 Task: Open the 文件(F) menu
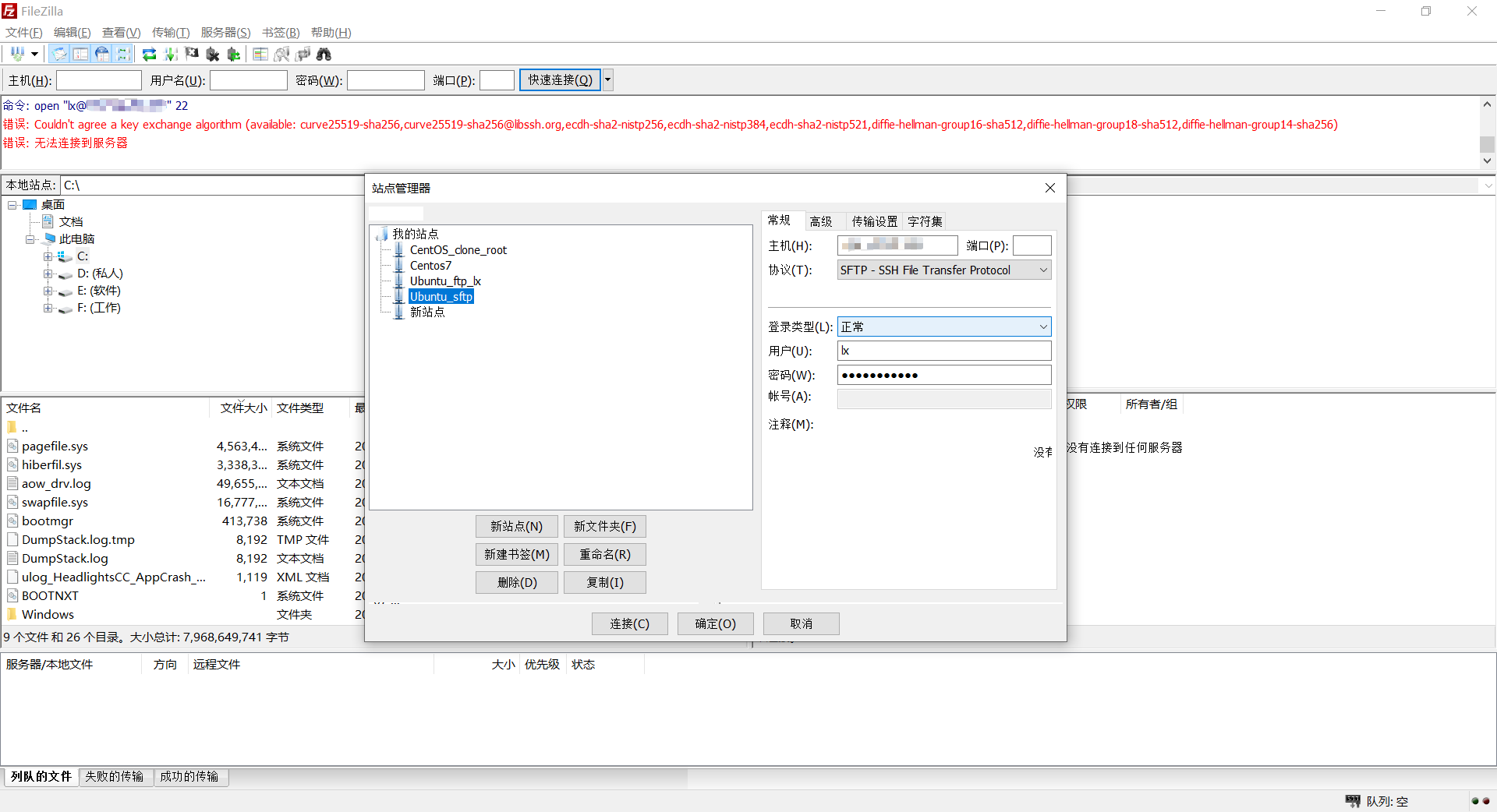point(24,32)
